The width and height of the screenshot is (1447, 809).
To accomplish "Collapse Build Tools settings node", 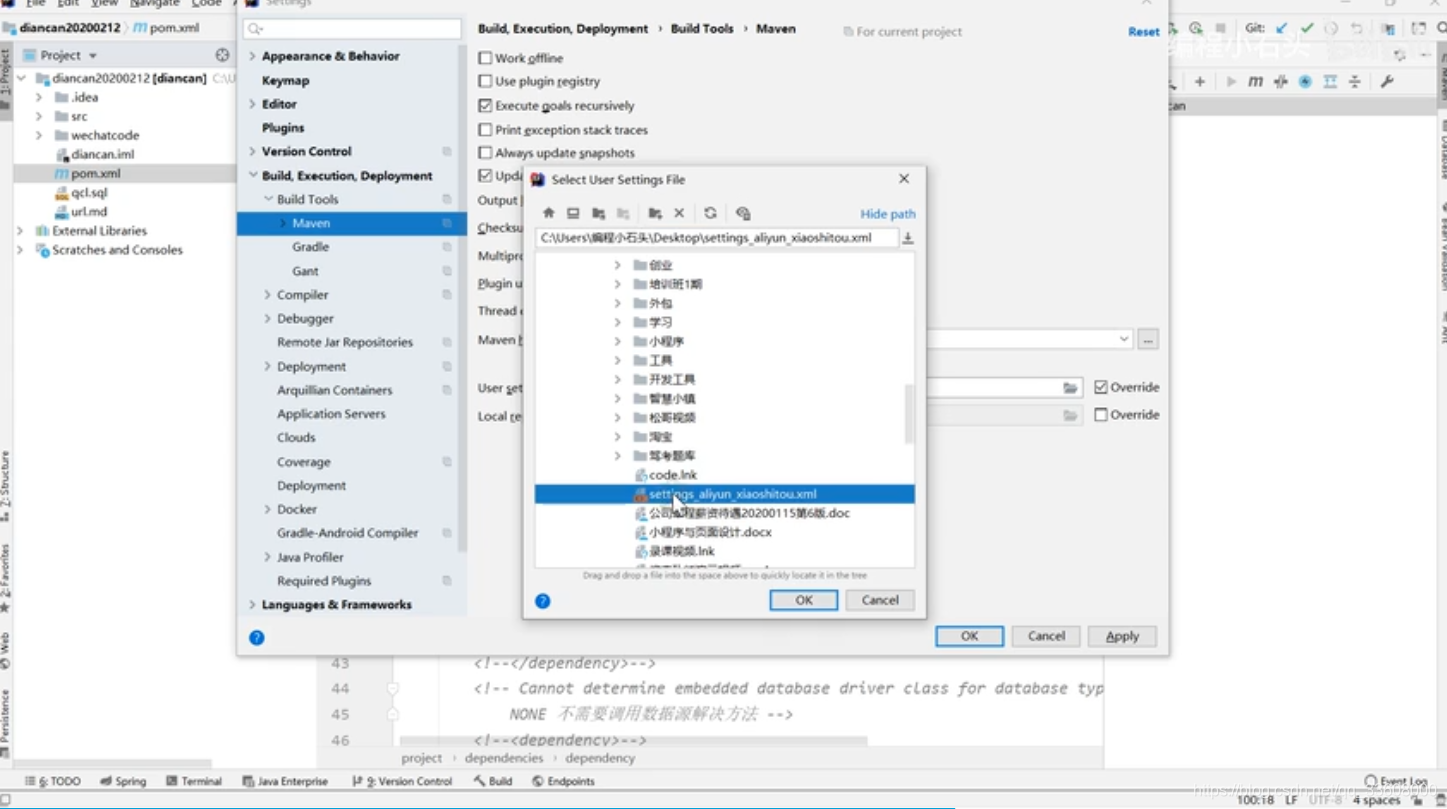I will point(268,199).
